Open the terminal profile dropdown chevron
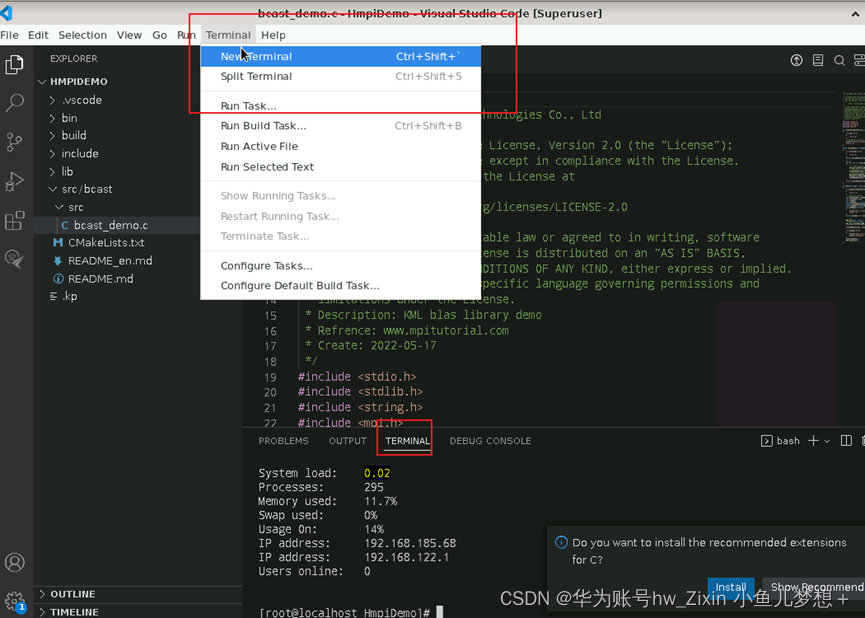Viewport: 865px width, 618px height. click(x=826, y=440)
